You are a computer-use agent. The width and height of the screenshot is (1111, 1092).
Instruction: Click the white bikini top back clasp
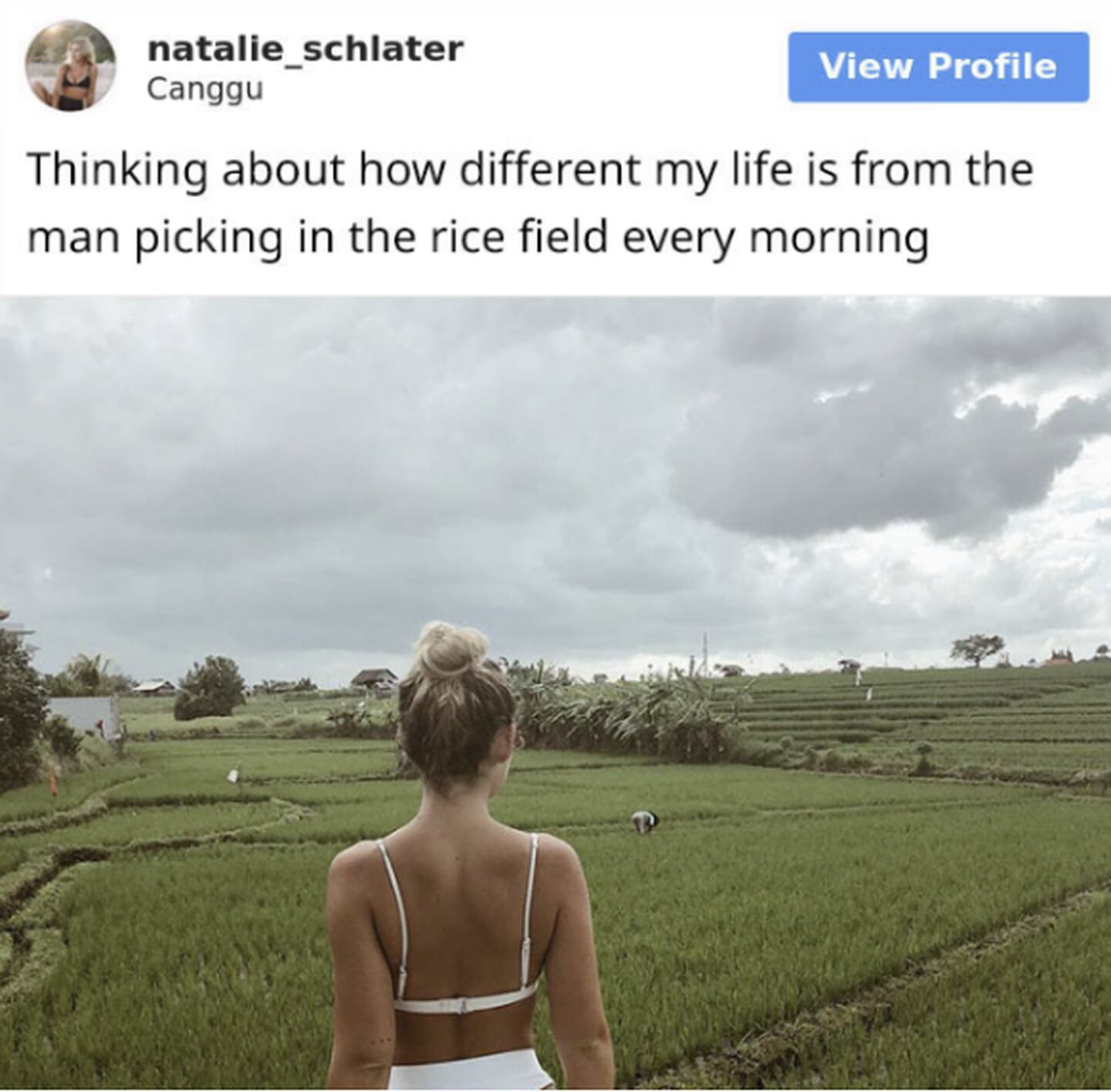(463, 1006)
